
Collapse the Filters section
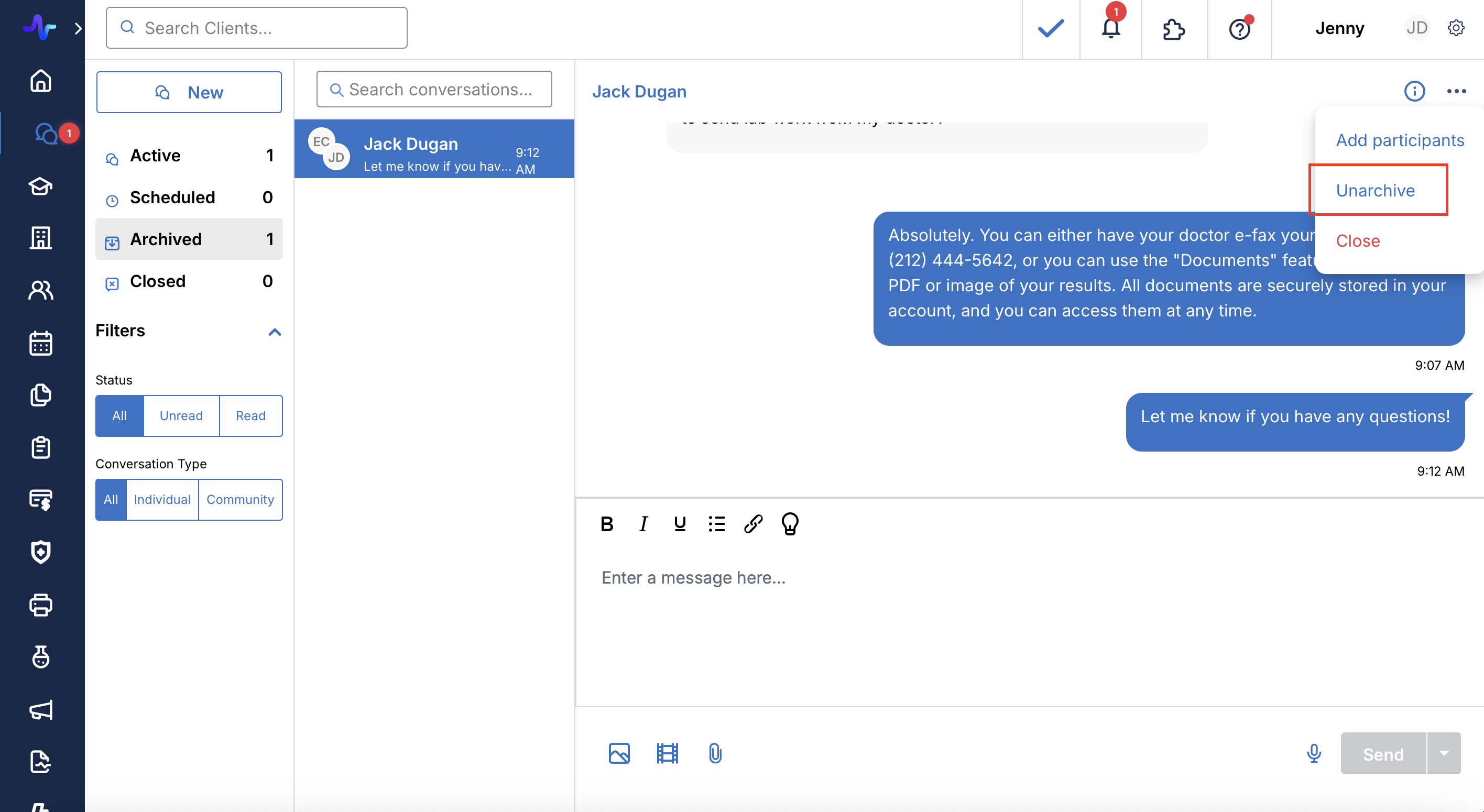point(275,332)
